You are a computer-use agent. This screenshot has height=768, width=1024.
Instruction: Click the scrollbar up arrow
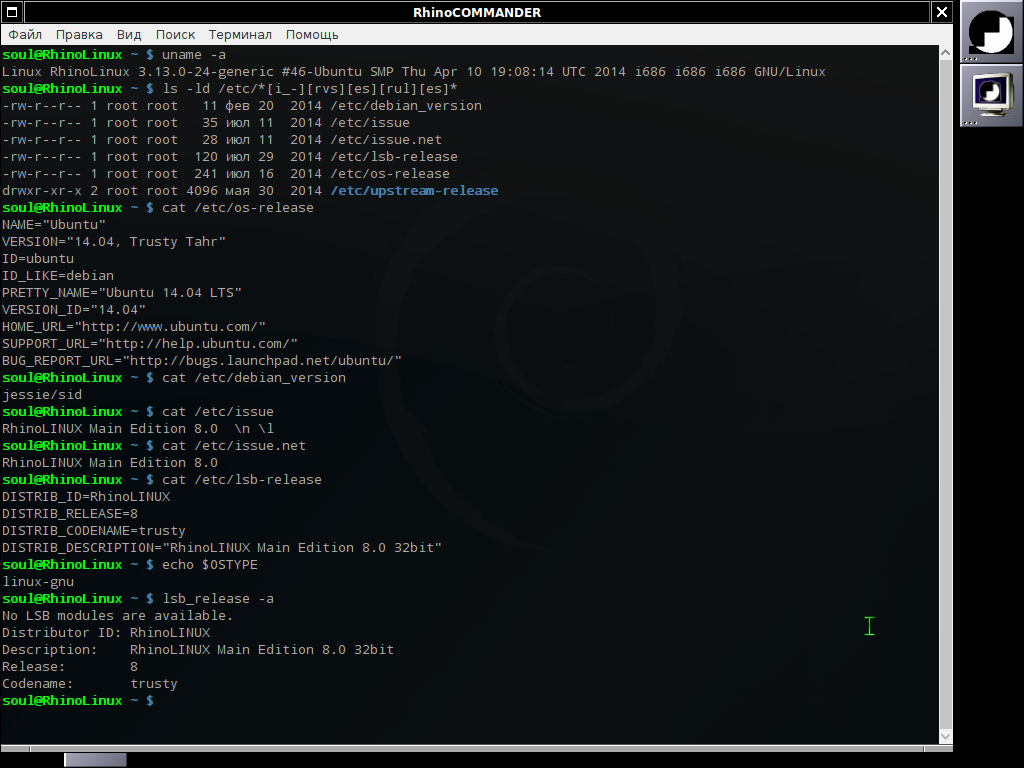(945, 52)
